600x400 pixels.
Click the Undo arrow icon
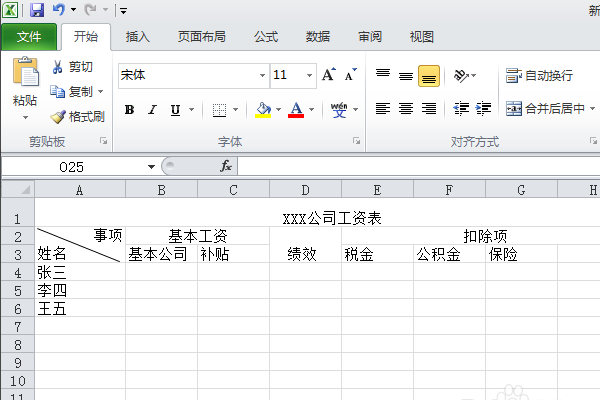[x=59, y=10]
